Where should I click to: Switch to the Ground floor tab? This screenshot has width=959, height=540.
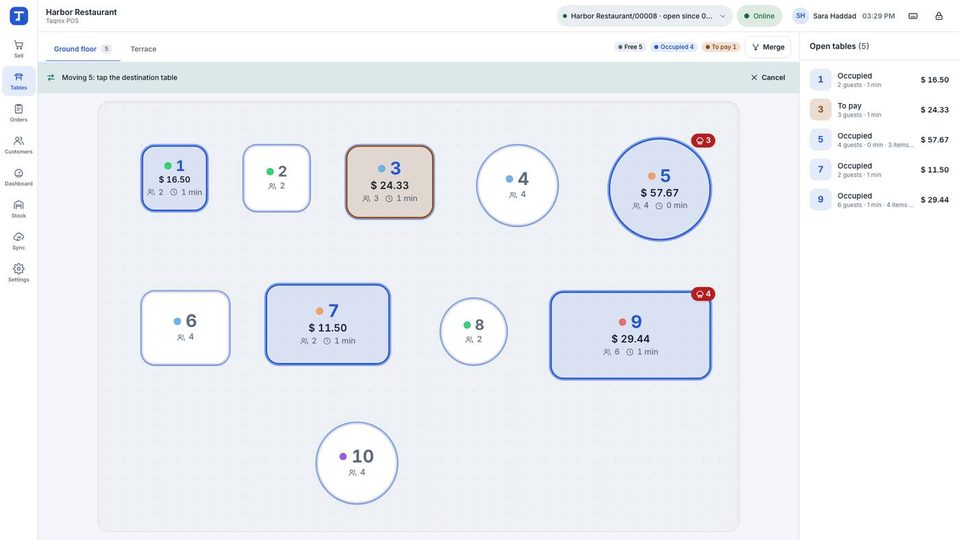pos(83,49)
